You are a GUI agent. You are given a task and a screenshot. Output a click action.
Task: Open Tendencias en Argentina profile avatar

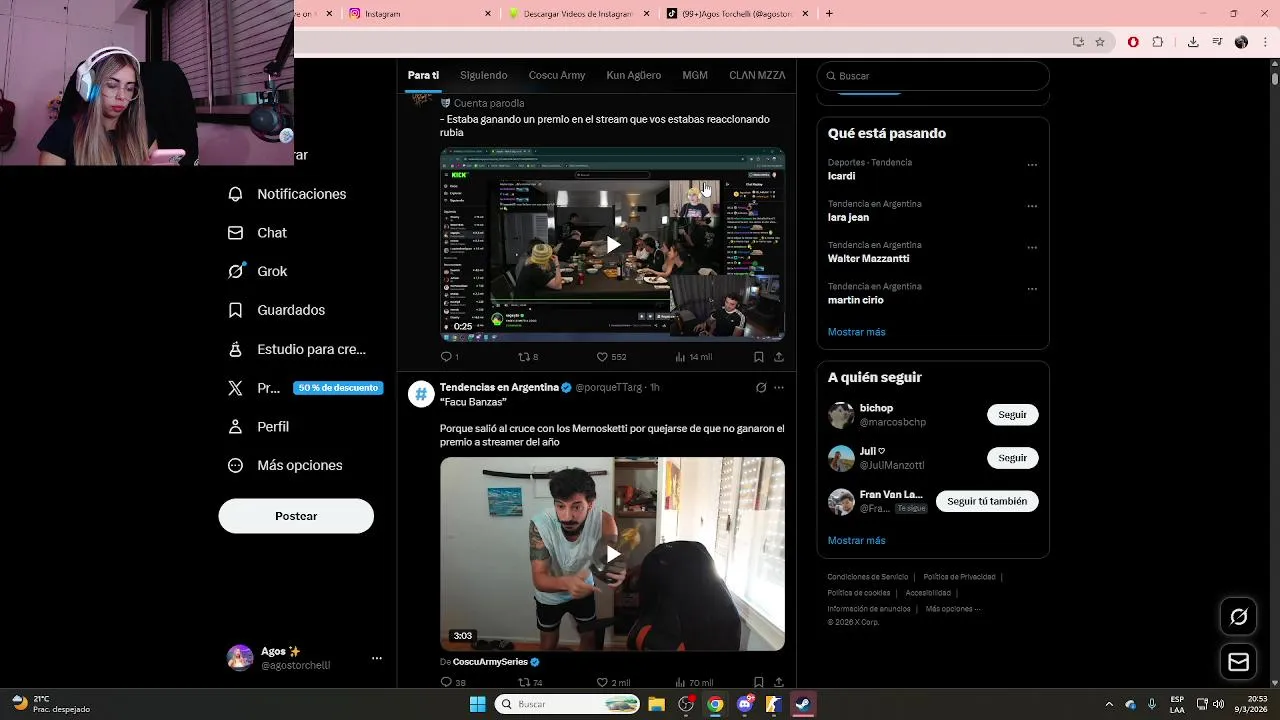point(420,394)
